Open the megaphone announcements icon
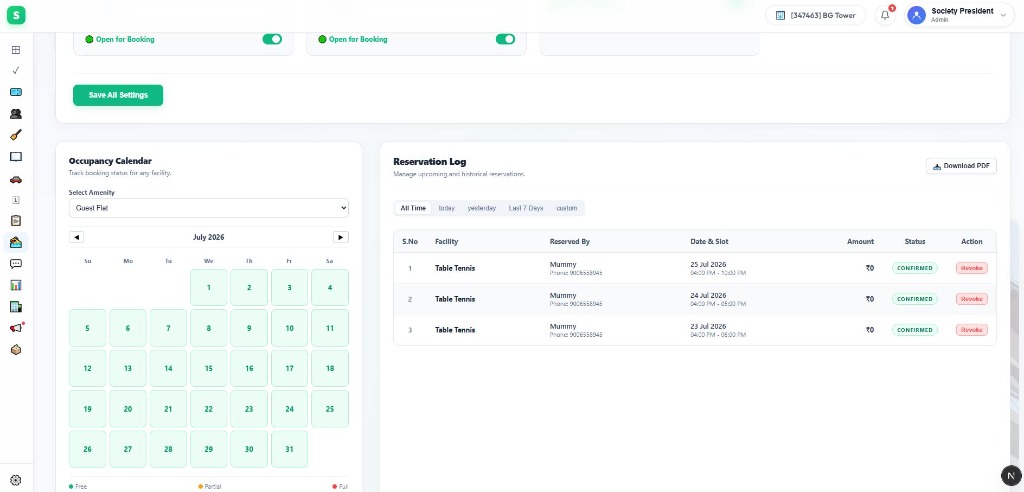Screen dimensions: 1024x492 click(16, 329)
